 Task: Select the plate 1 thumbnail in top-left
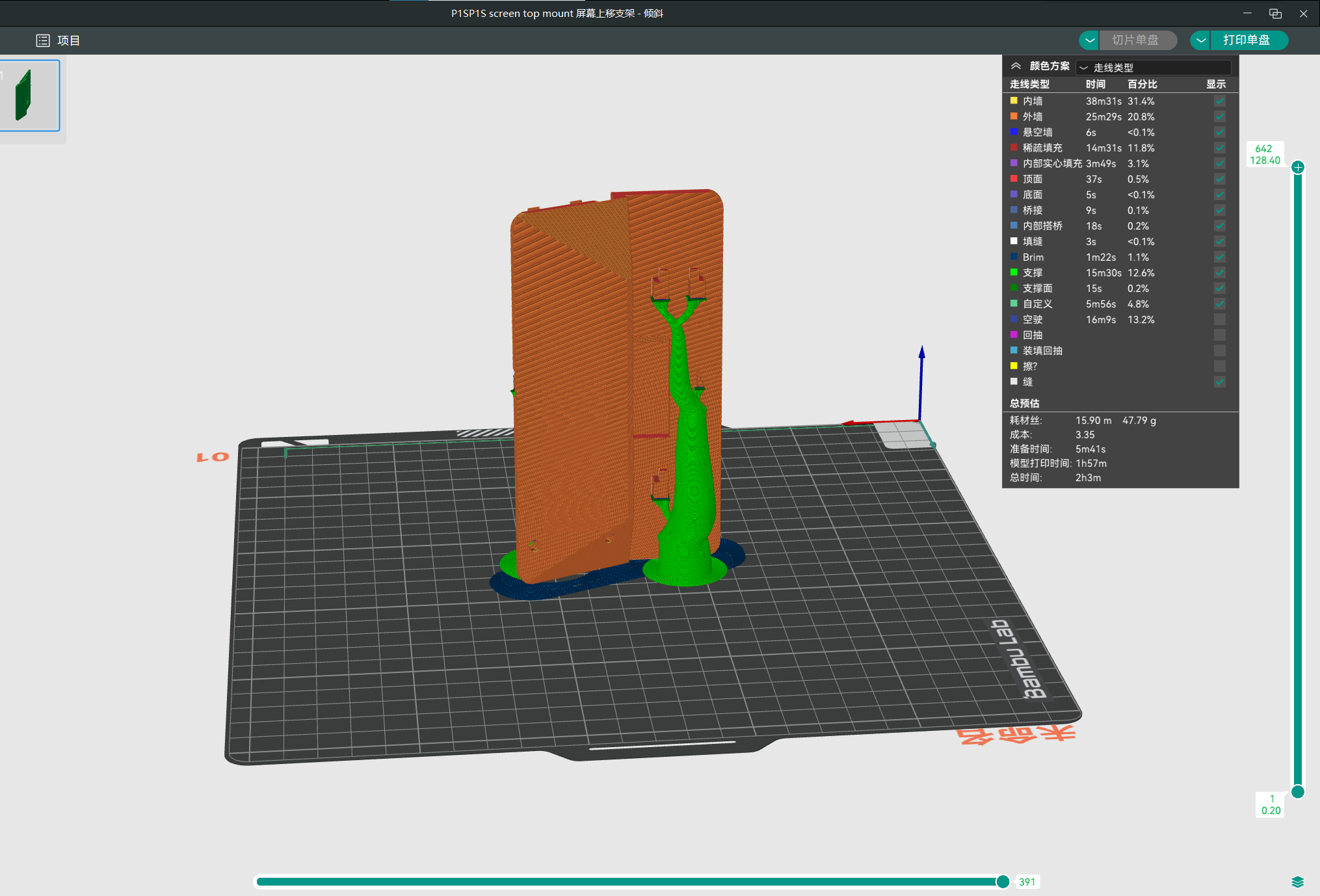(x=30, y=95)
